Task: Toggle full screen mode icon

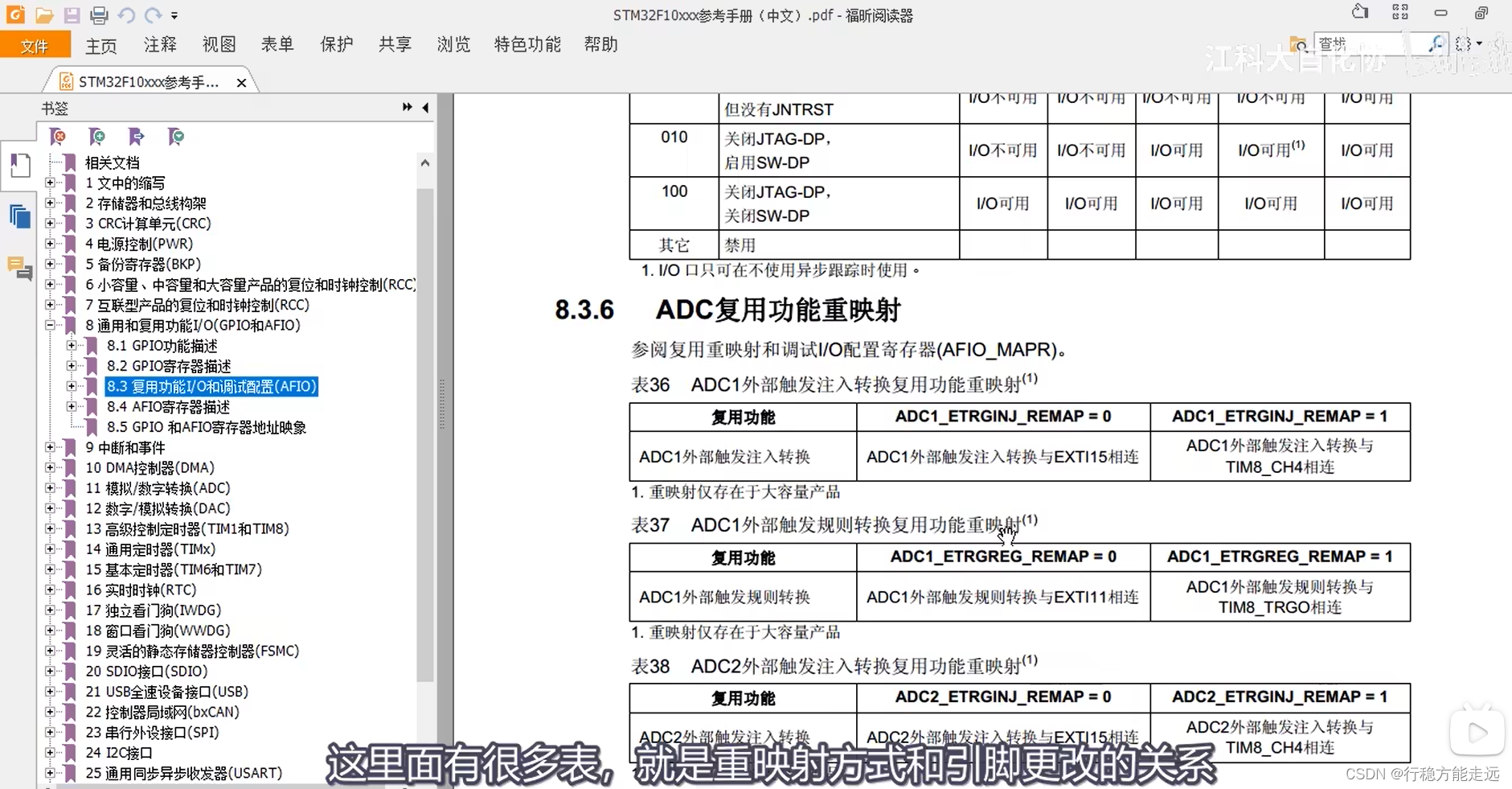Action: click(1400, 12)
